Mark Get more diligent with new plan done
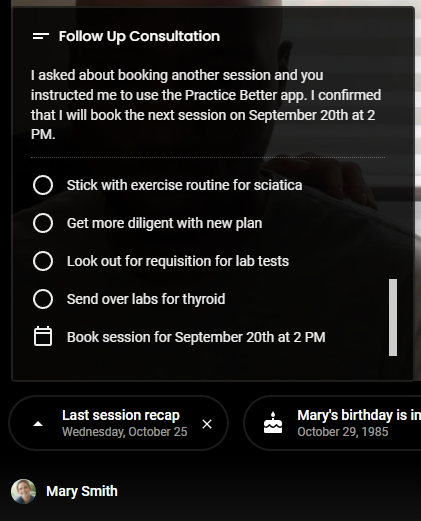421x521 pixels. click(x=43, y=223)
